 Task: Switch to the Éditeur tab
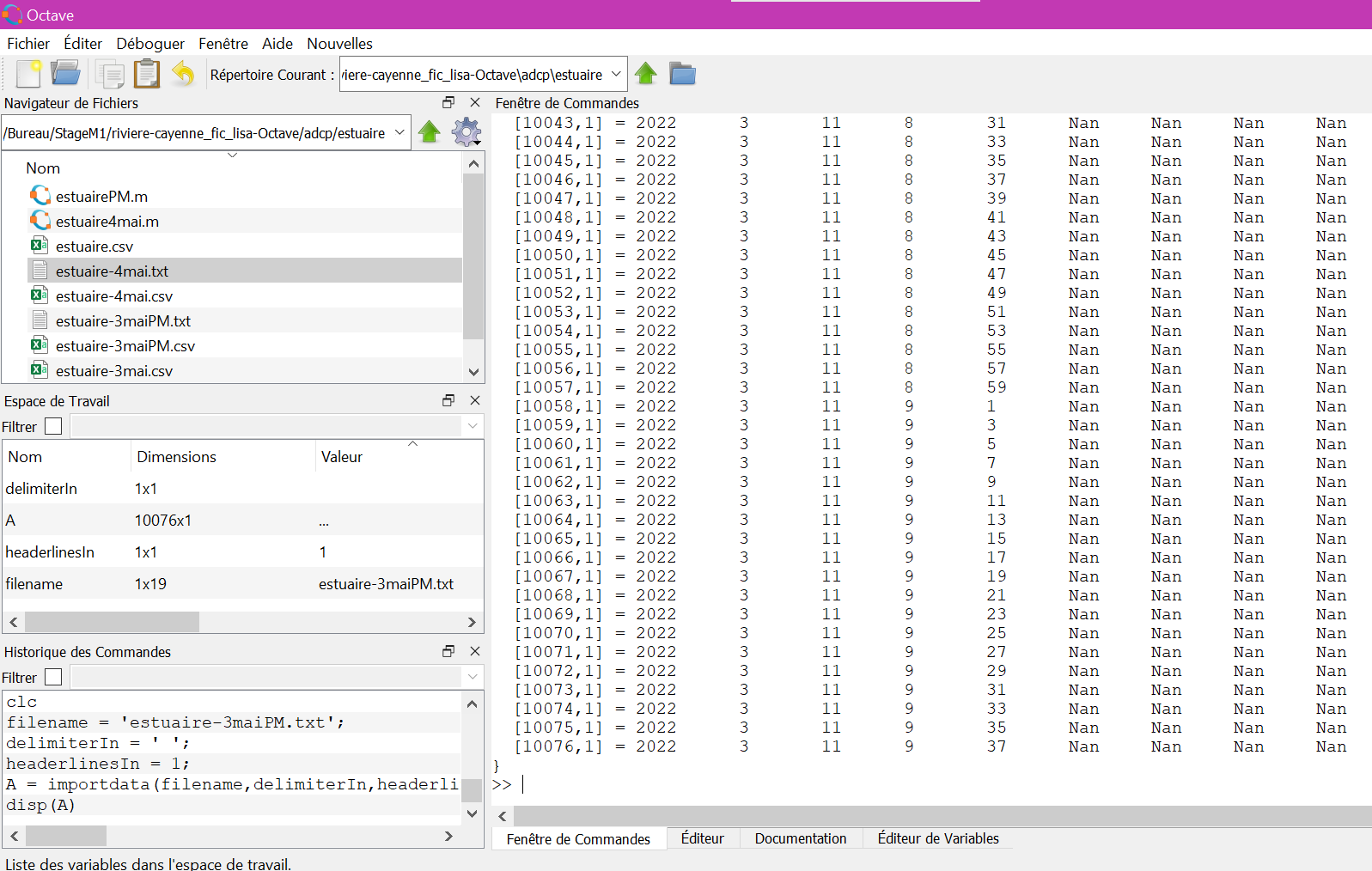point(702,838)
